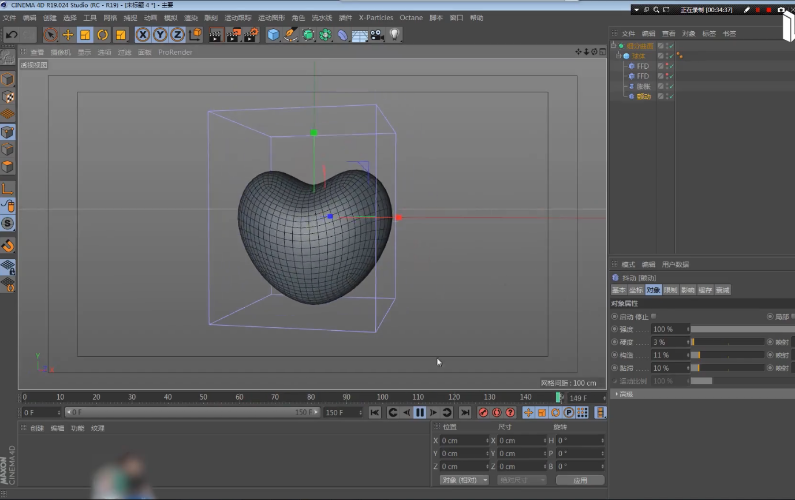Add a Cube primitive from the toolbar
This screenshot has height=500, width=795.
pos(273,34)
